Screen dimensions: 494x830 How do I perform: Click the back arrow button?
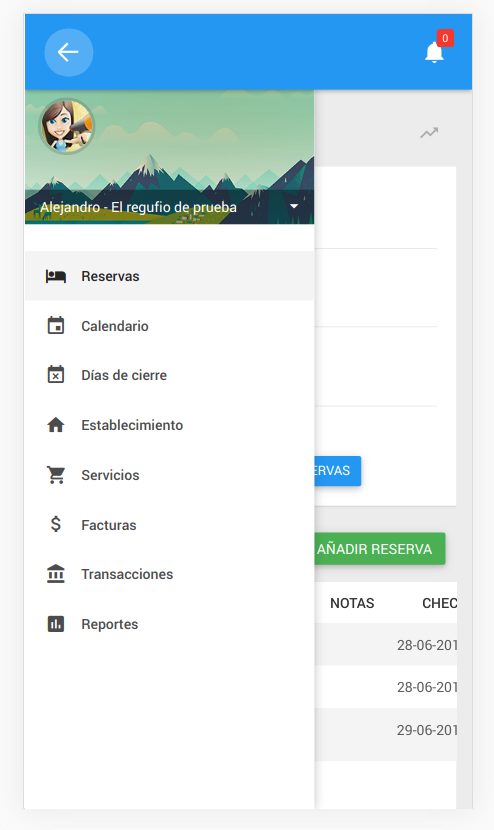coord(68,52)
